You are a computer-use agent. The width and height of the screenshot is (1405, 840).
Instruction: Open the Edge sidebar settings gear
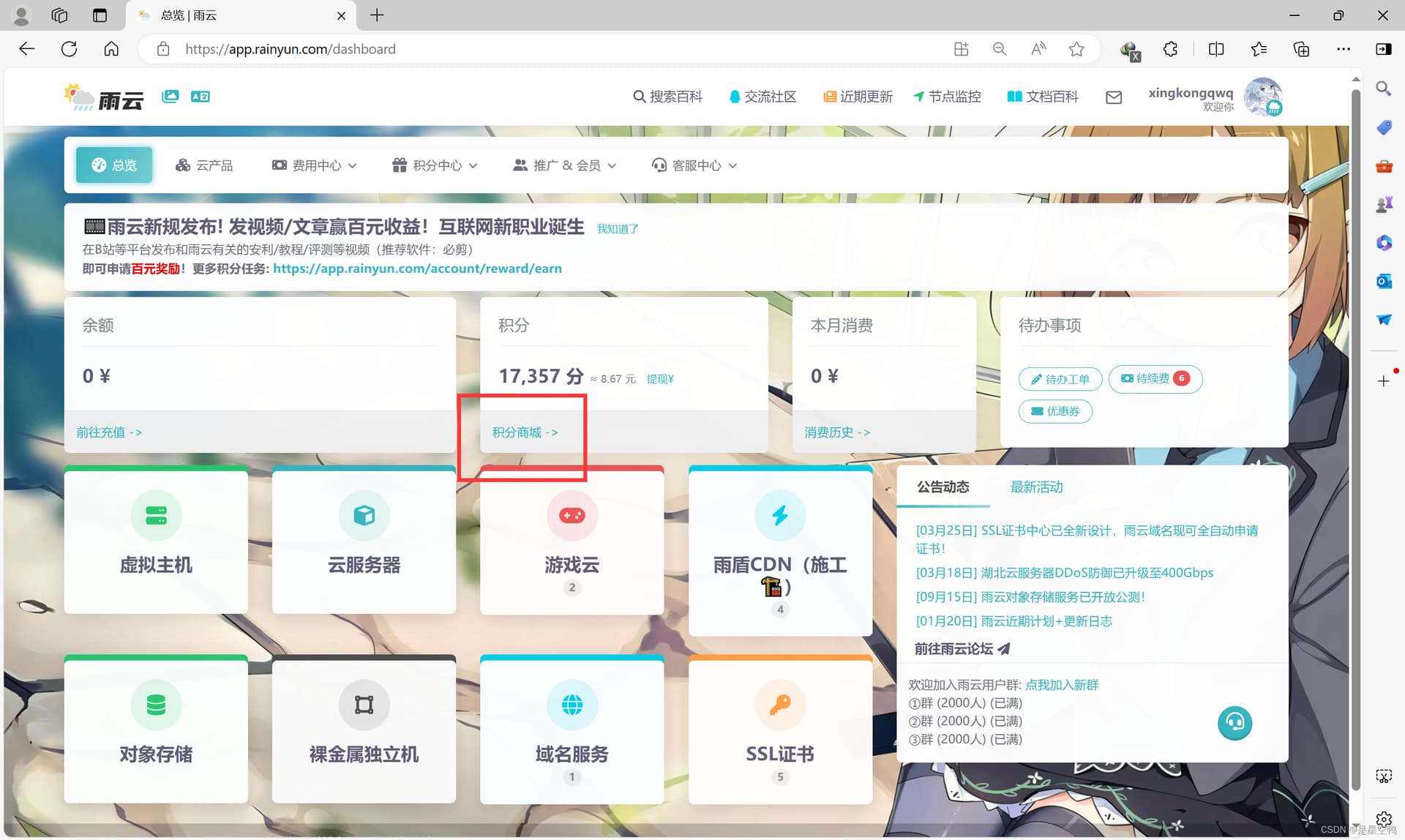coord(1383,819)
